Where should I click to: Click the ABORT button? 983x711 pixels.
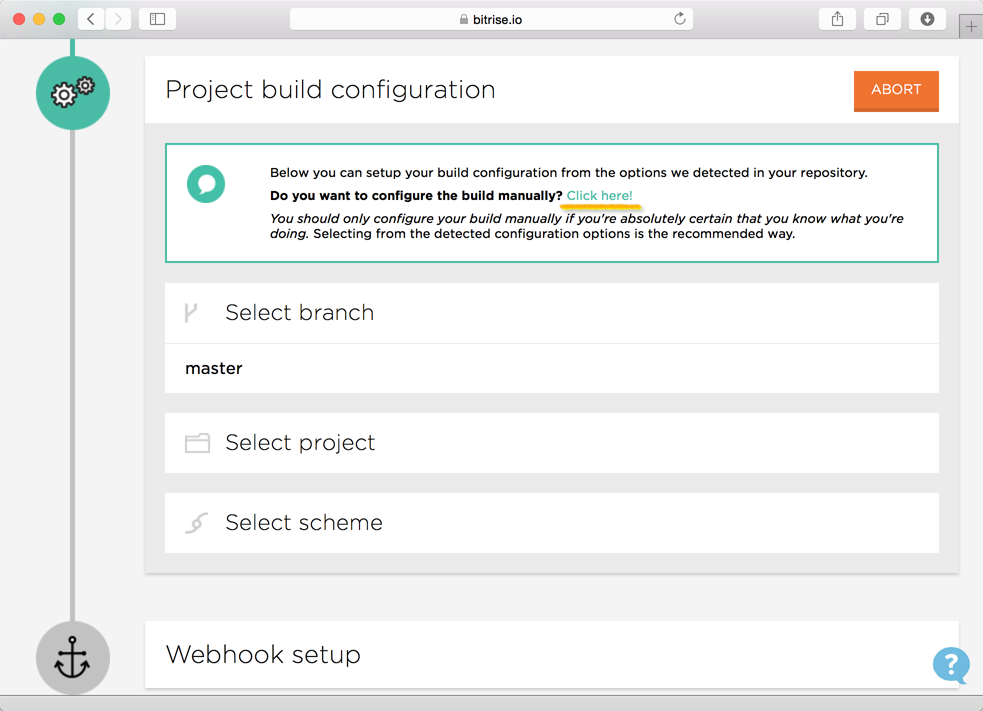(895, 90)
